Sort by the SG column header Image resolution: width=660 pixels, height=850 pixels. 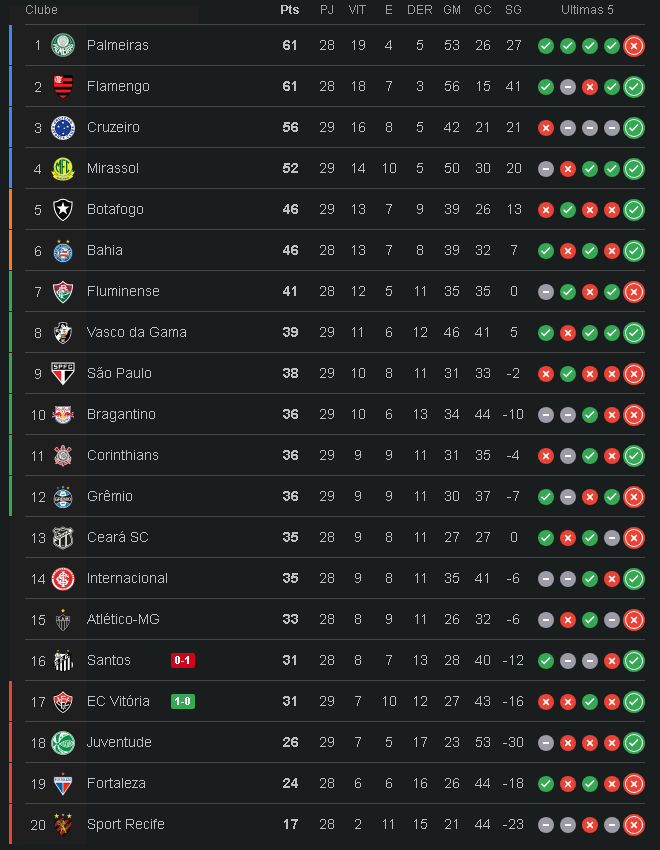[513, 10]
